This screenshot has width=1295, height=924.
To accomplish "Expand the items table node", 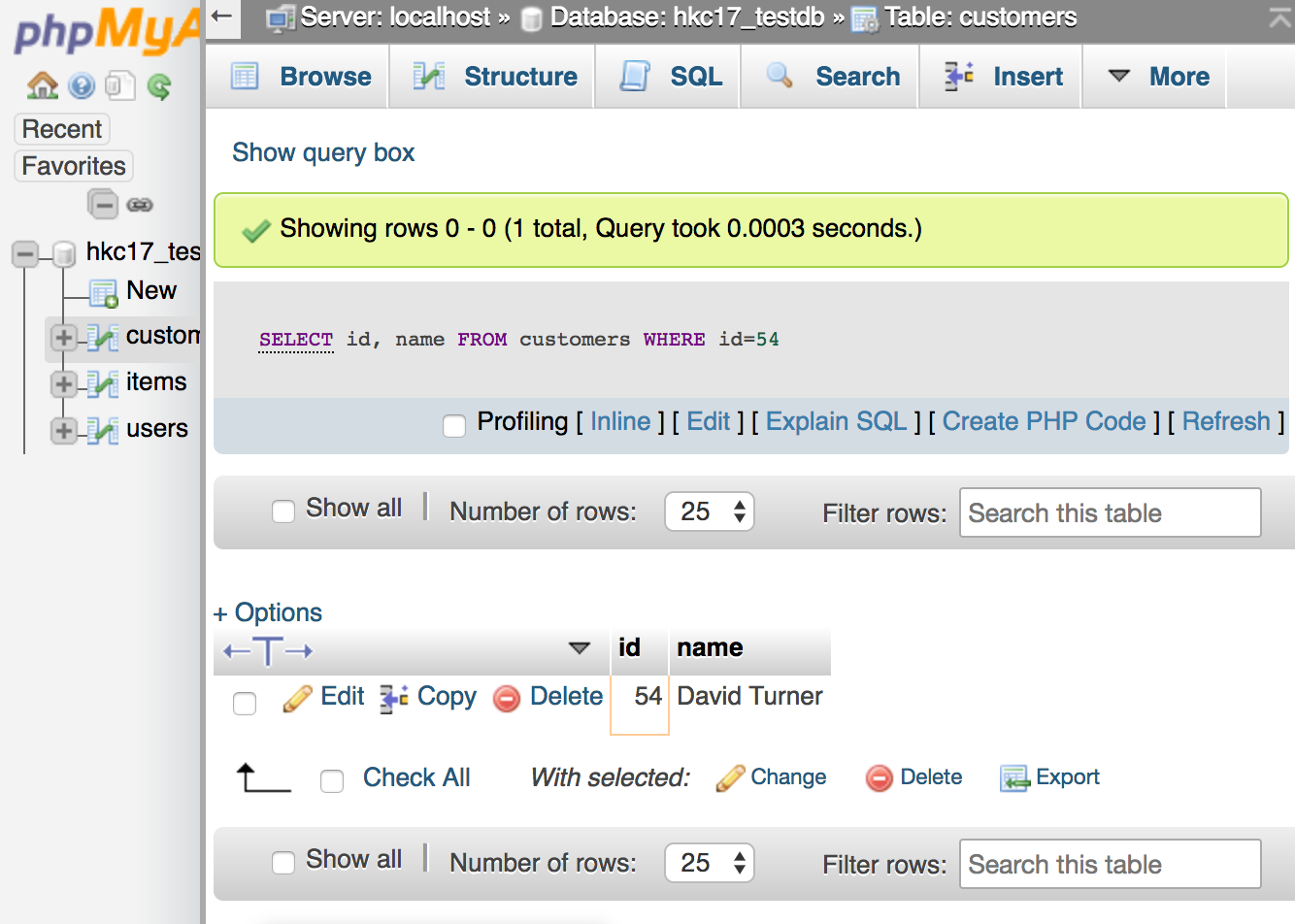I will tap(63, 383).
